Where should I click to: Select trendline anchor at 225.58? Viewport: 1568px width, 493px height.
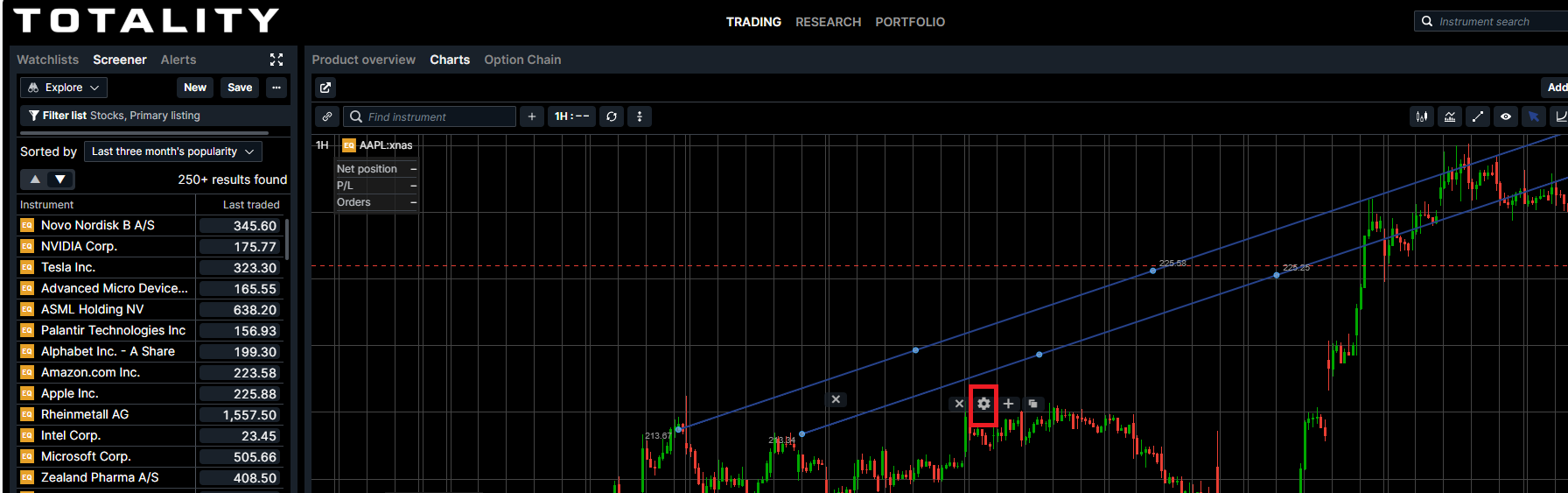click(x=1153, y=271)
